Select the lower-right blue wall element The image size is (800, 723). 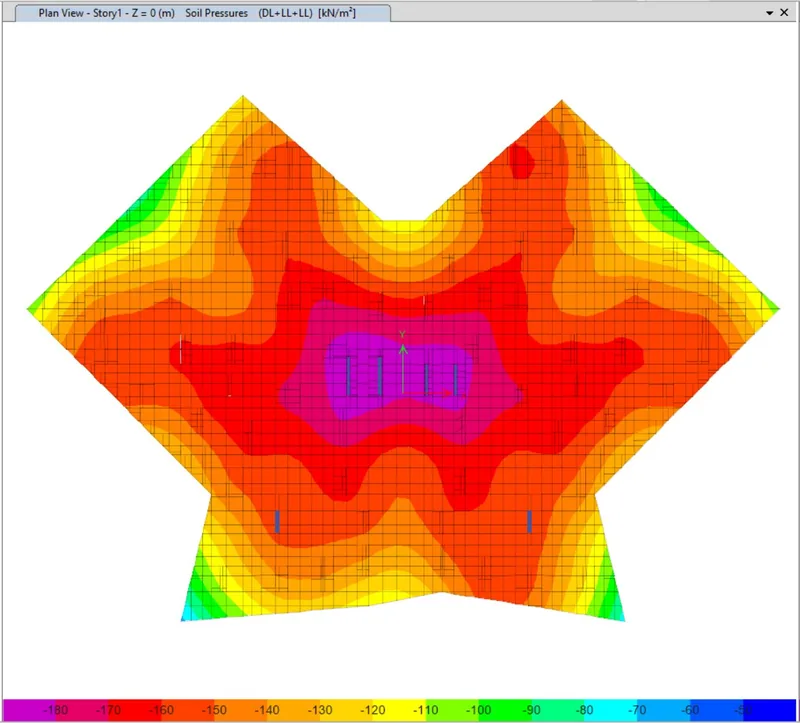pyautogui.click(x=529, y=521)
